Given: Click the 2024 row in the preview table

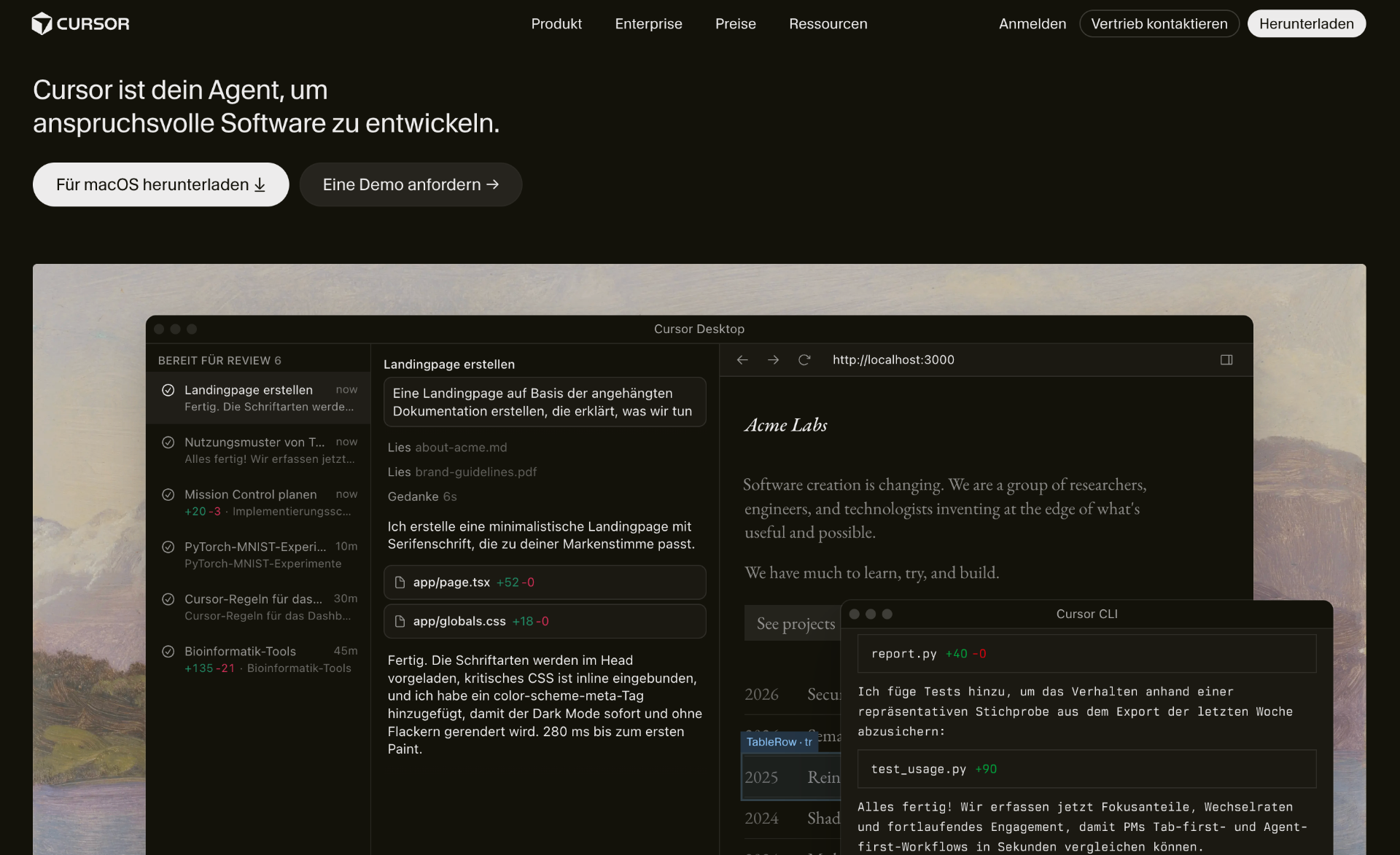Looking at the screenshot, I should [x=793, y=819].
